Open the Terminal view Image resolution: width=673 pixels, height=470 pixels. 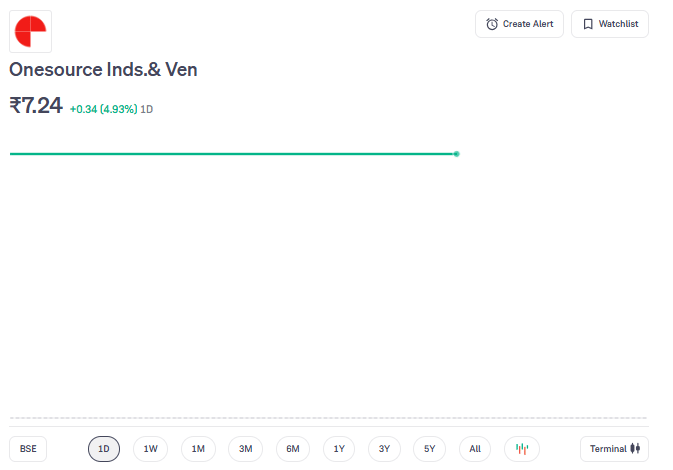[614, 449]
